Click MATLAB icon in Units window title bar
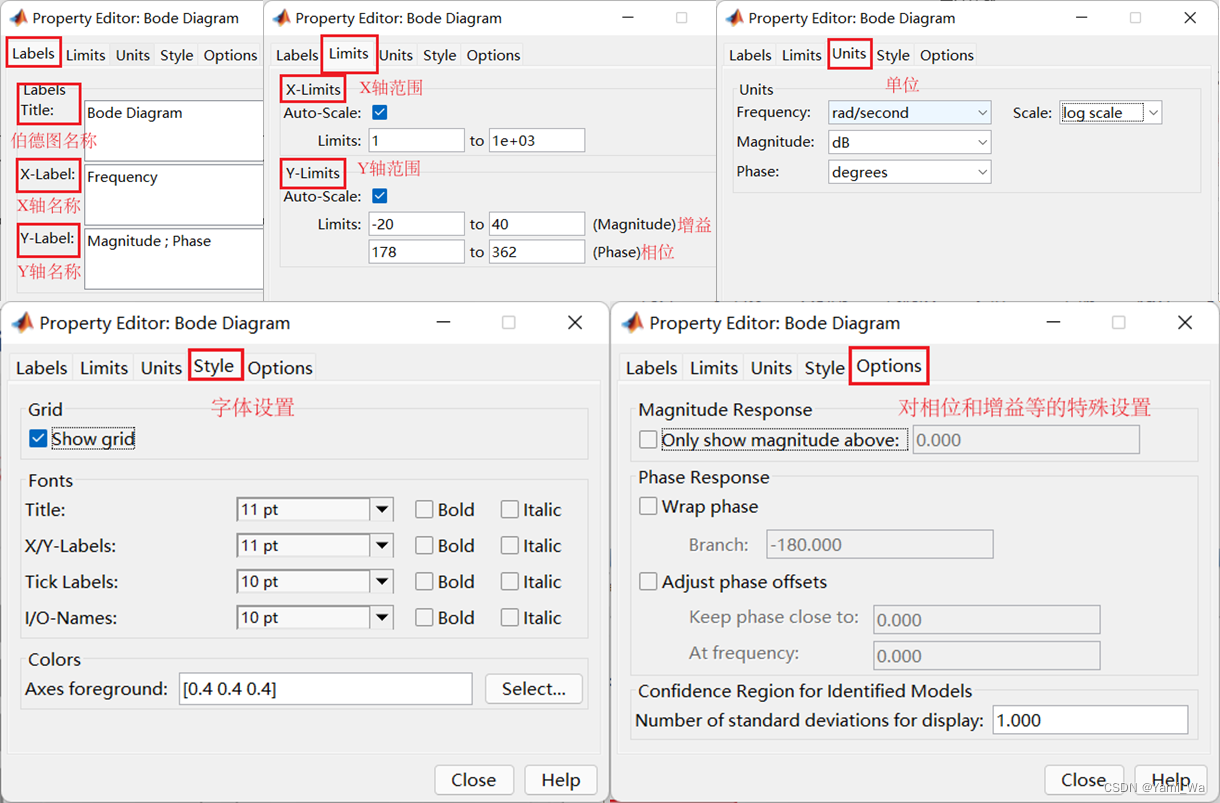Image resolution: width=1220 pixels, height=803 pixels. point(734,18)
